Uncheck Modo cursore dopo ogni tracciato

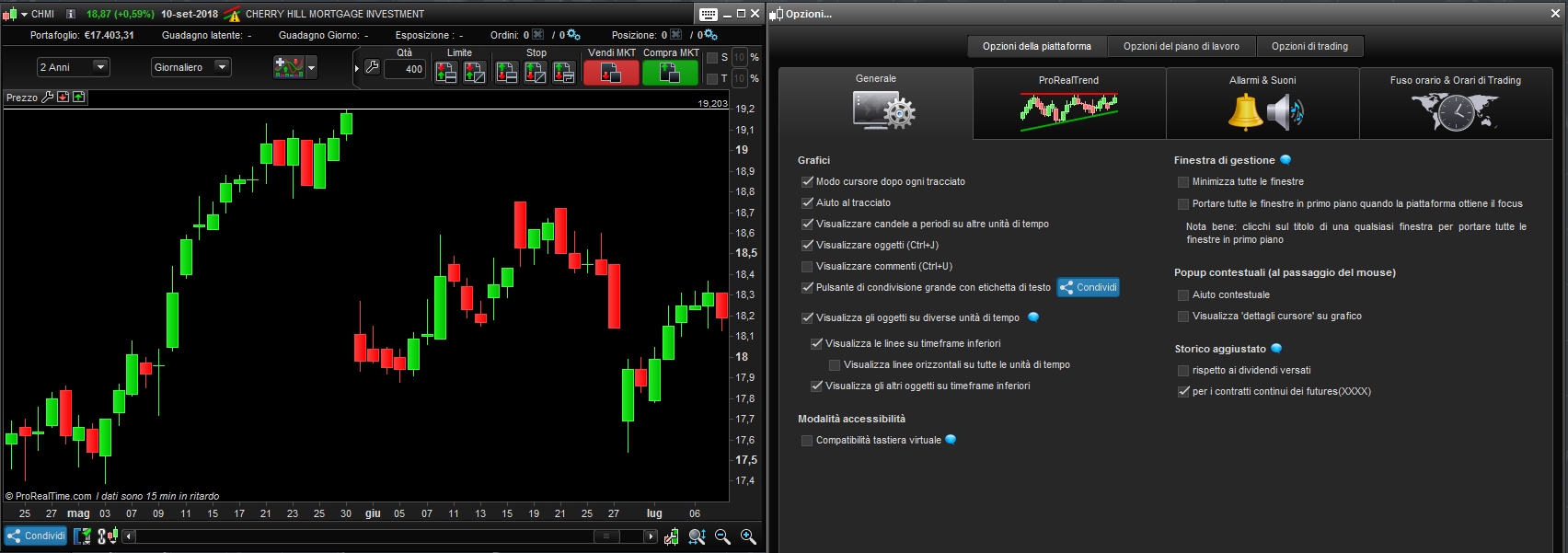[807, 181]
